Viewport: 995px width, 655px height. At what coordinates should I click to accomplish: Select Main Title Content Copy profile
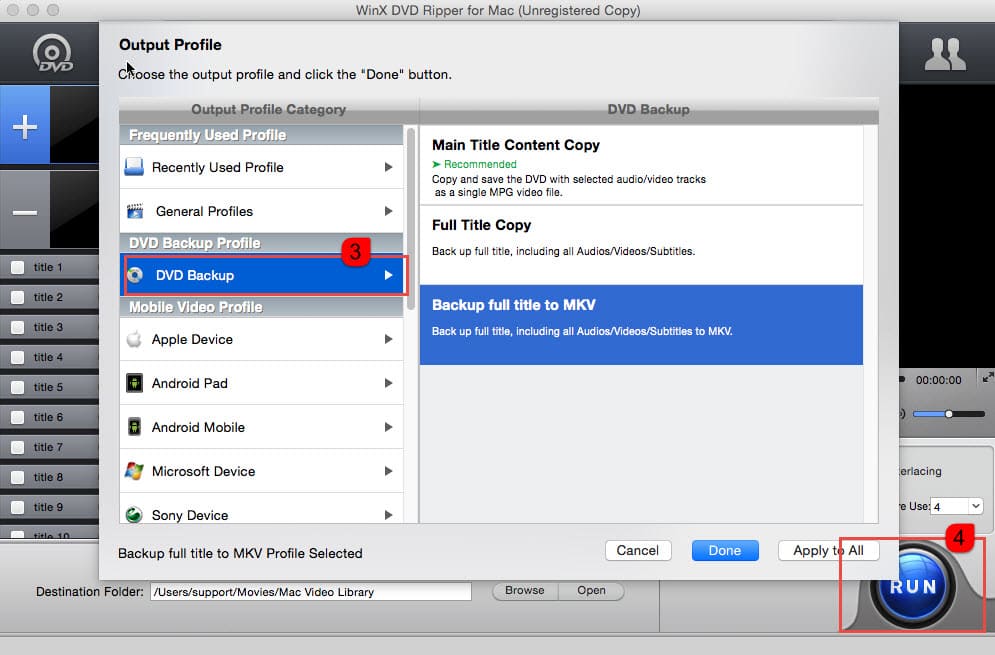click(x=641, y=165)
